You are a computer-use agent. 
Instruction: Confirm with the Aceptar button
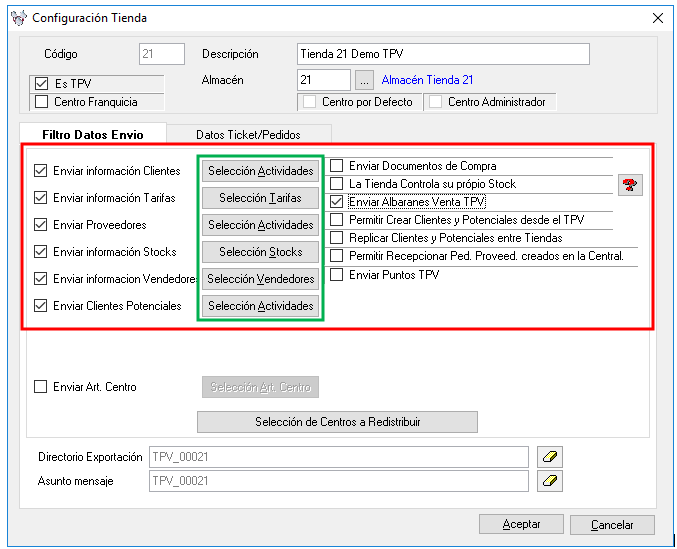coord(521,524)
